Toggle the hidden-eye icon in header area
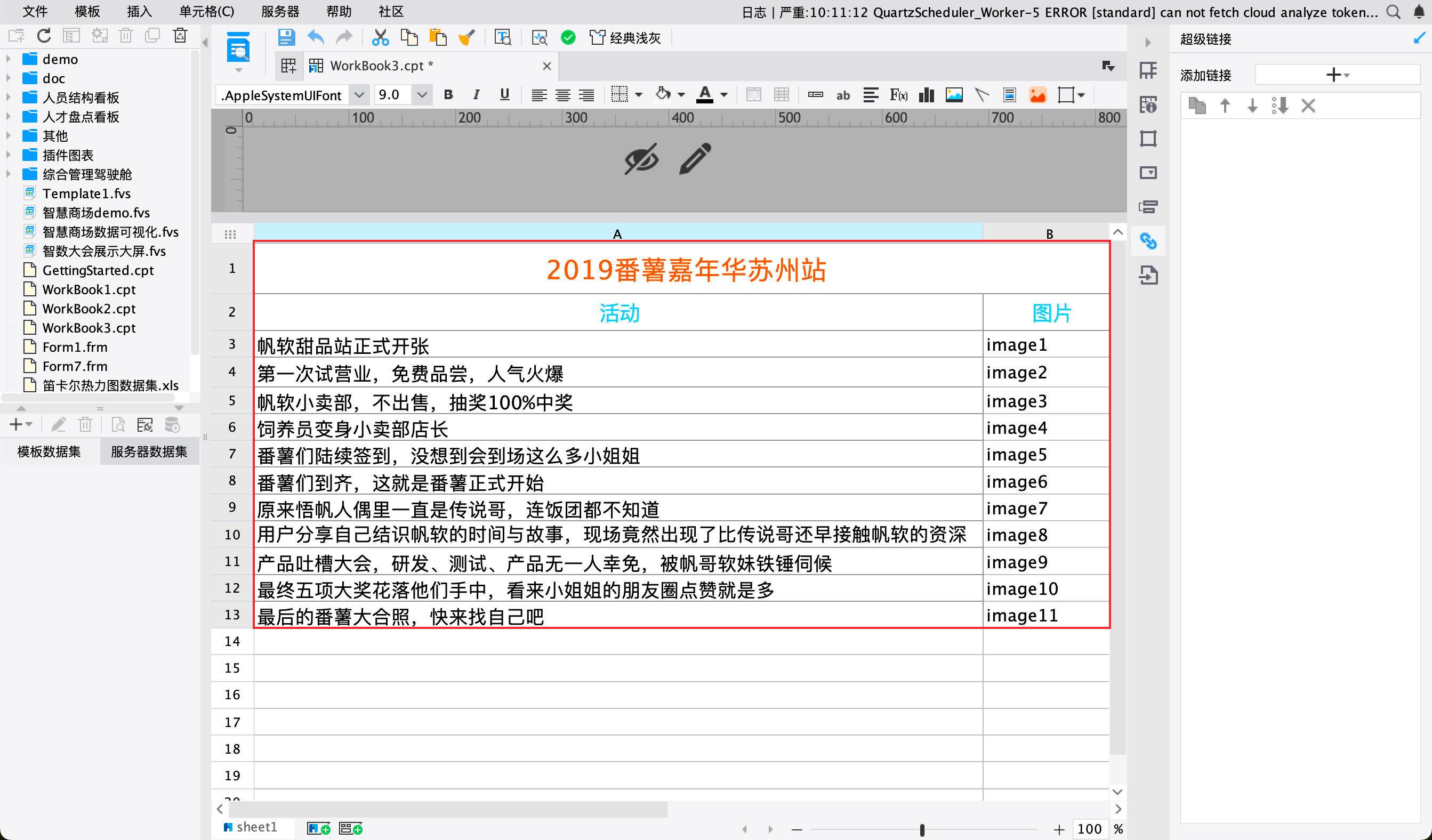 click(641, 159)
